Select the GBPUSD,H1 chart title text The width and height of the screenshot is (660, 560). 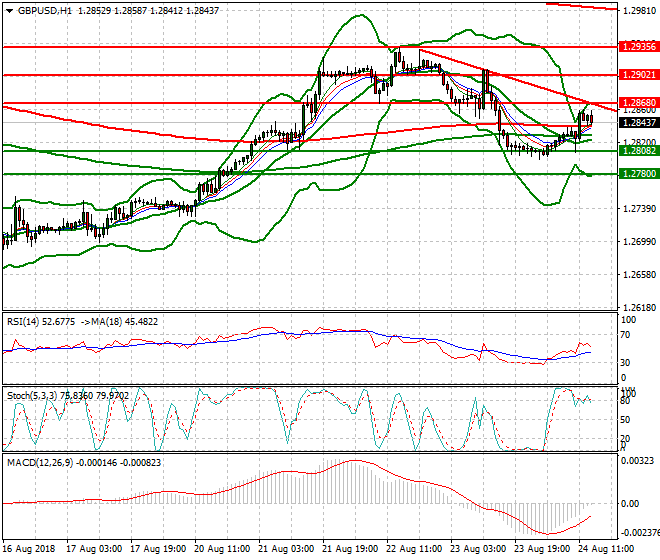point(45,11)
